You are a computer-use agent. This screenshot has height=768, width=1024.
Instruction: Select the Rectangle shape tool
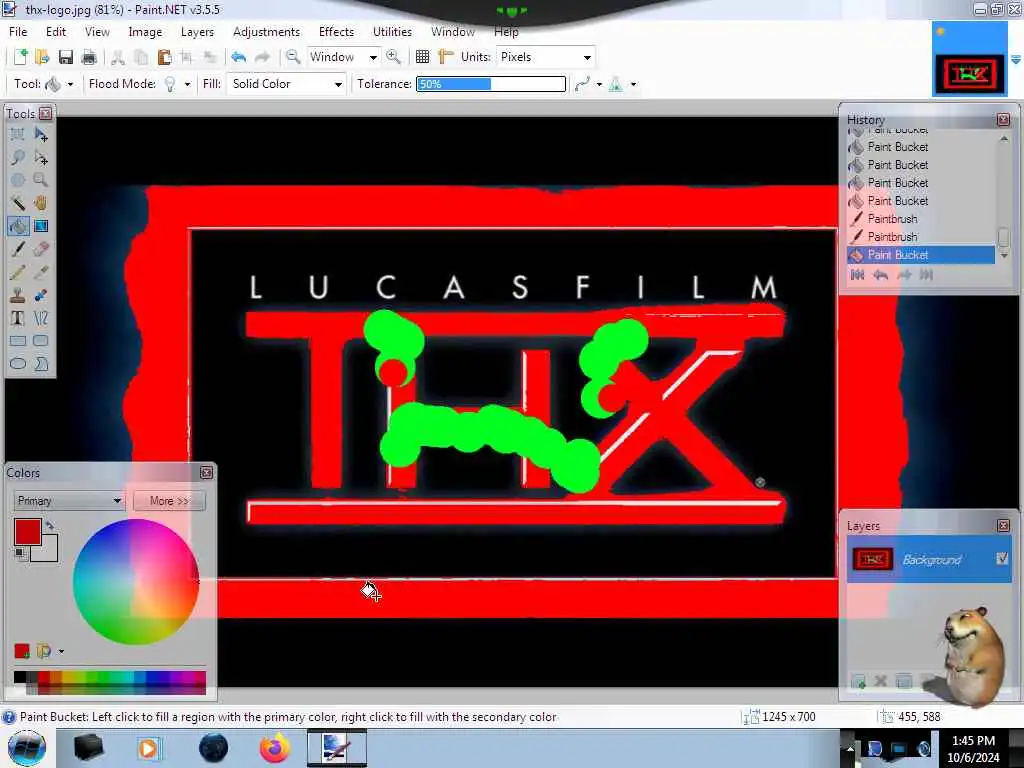coord(18,341)
